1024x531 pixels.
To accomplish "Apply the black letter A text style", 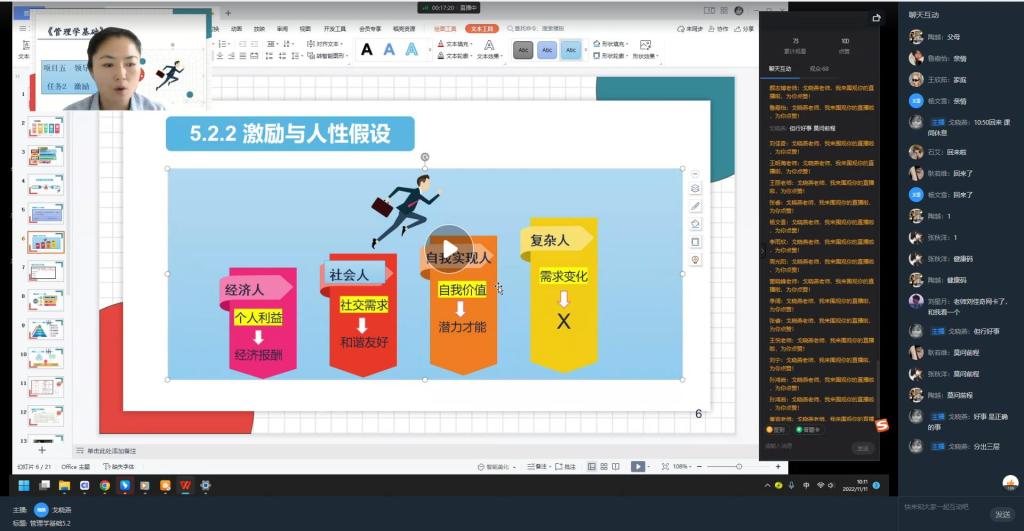I will coord(366,49).
